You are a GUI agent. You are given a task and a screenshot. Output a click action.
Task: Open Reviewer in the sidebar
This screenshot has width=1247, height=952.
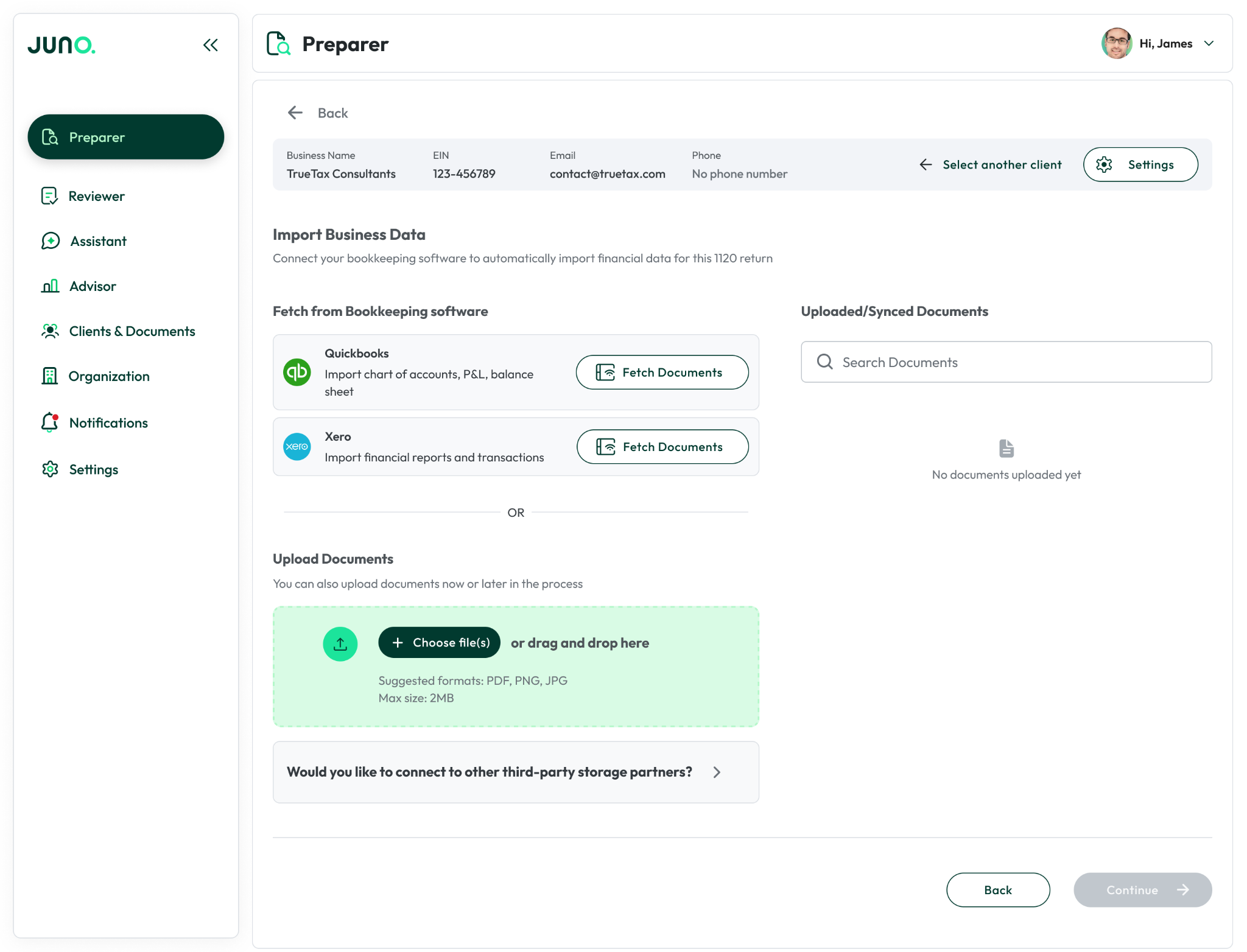96,196
